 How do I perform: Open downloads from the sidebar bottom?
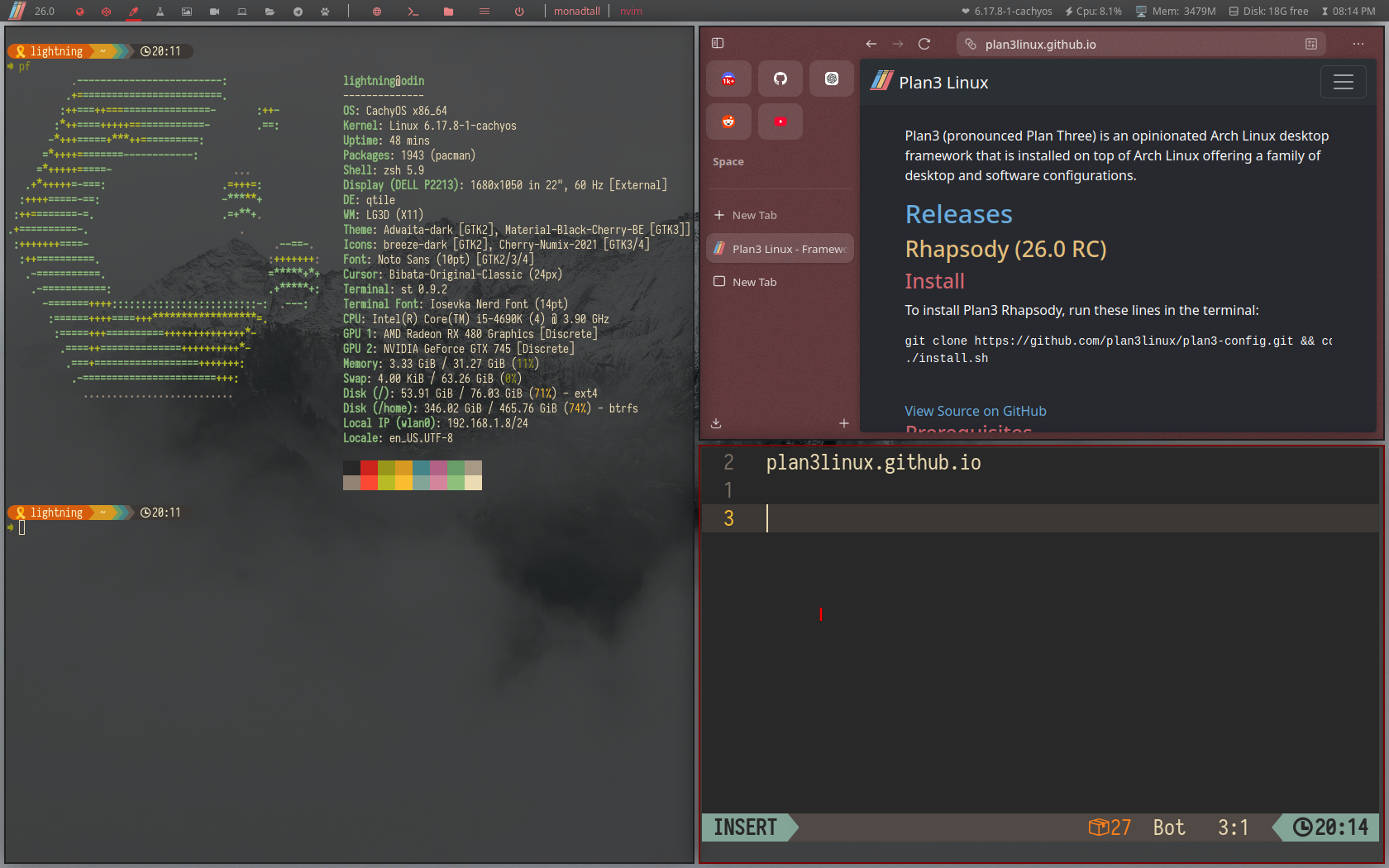click(x=716, y=423)
